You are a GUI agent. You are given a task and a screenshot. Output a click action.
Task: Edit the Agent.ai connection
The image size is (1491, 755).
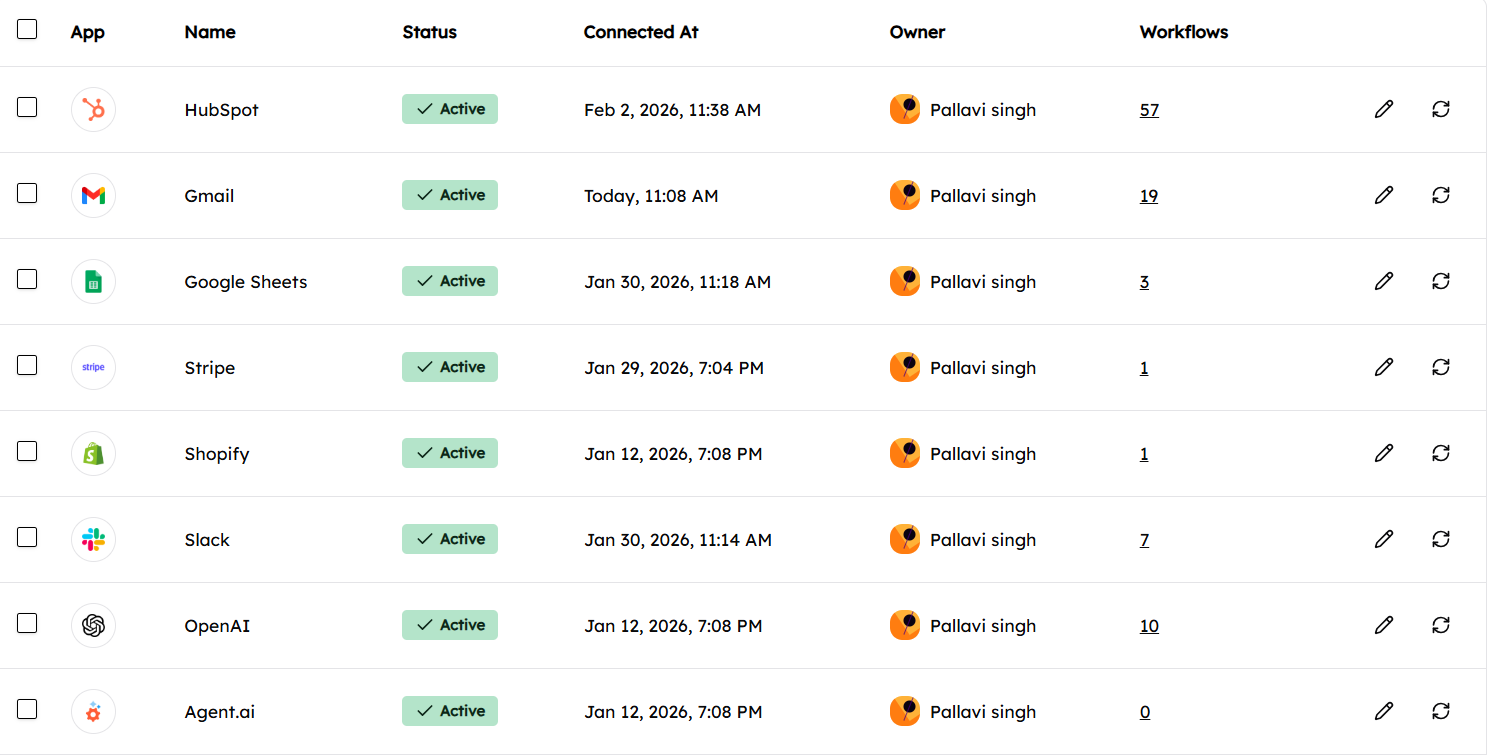tap(1383, 711)
